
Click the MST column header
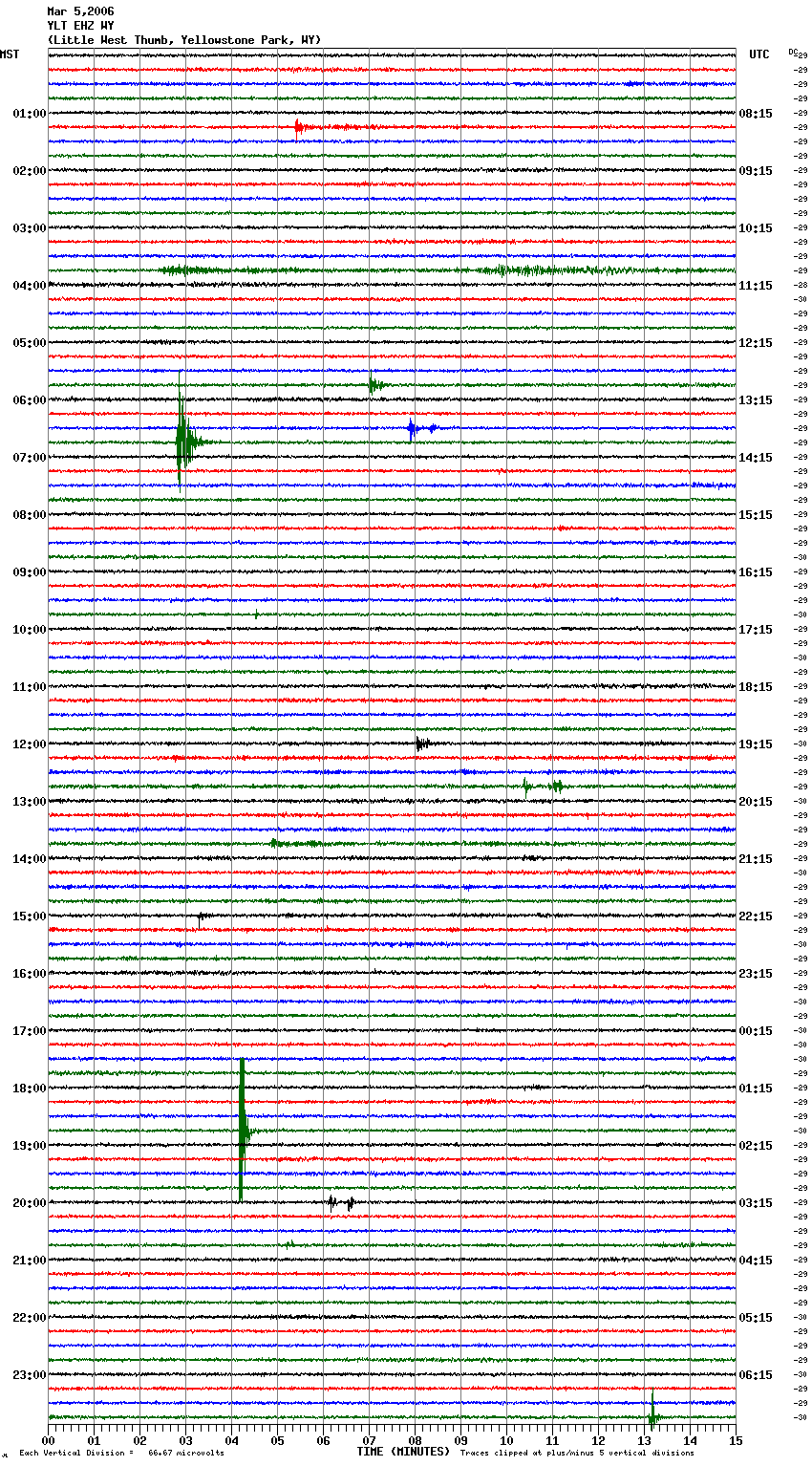10,54
